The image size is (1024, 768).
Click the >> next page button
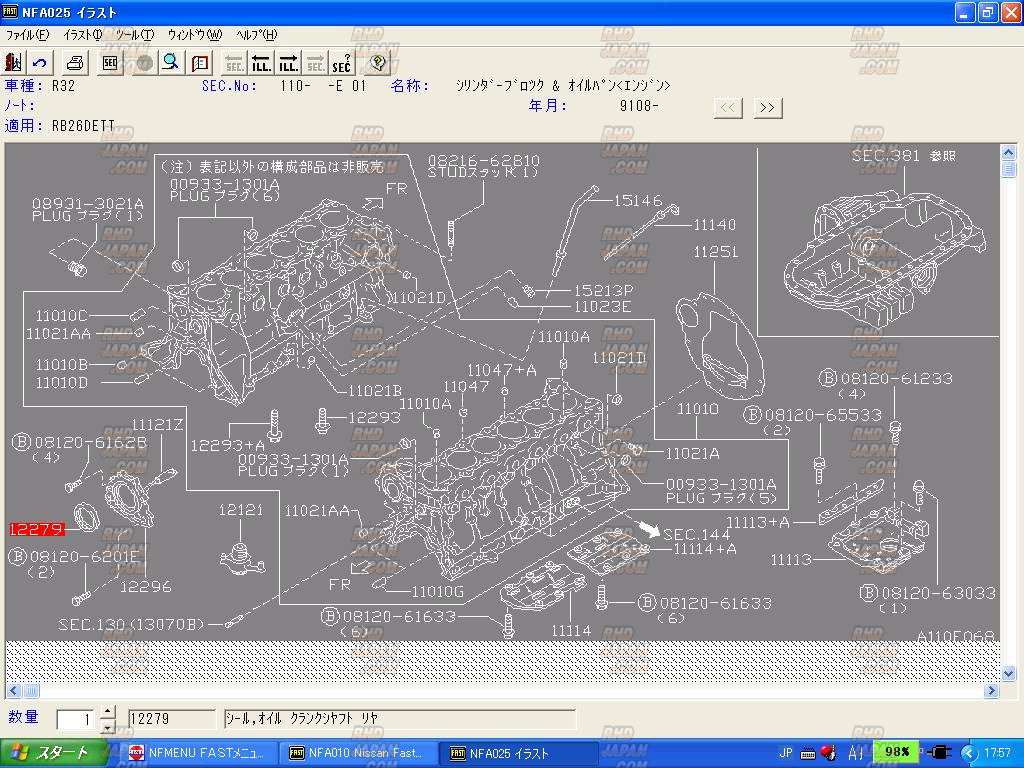(x=768, y=107)
